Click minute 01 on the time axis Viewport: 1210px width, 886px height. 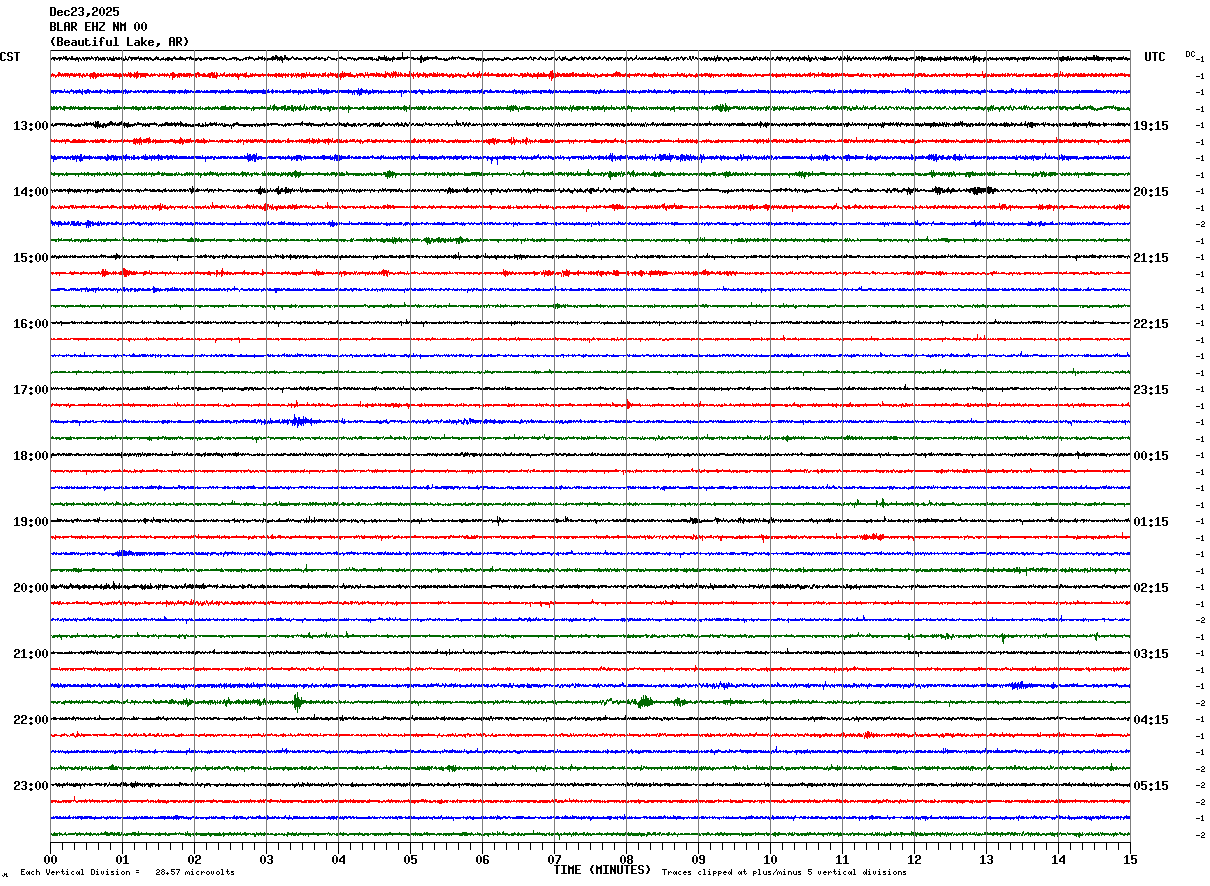point(122,859)
